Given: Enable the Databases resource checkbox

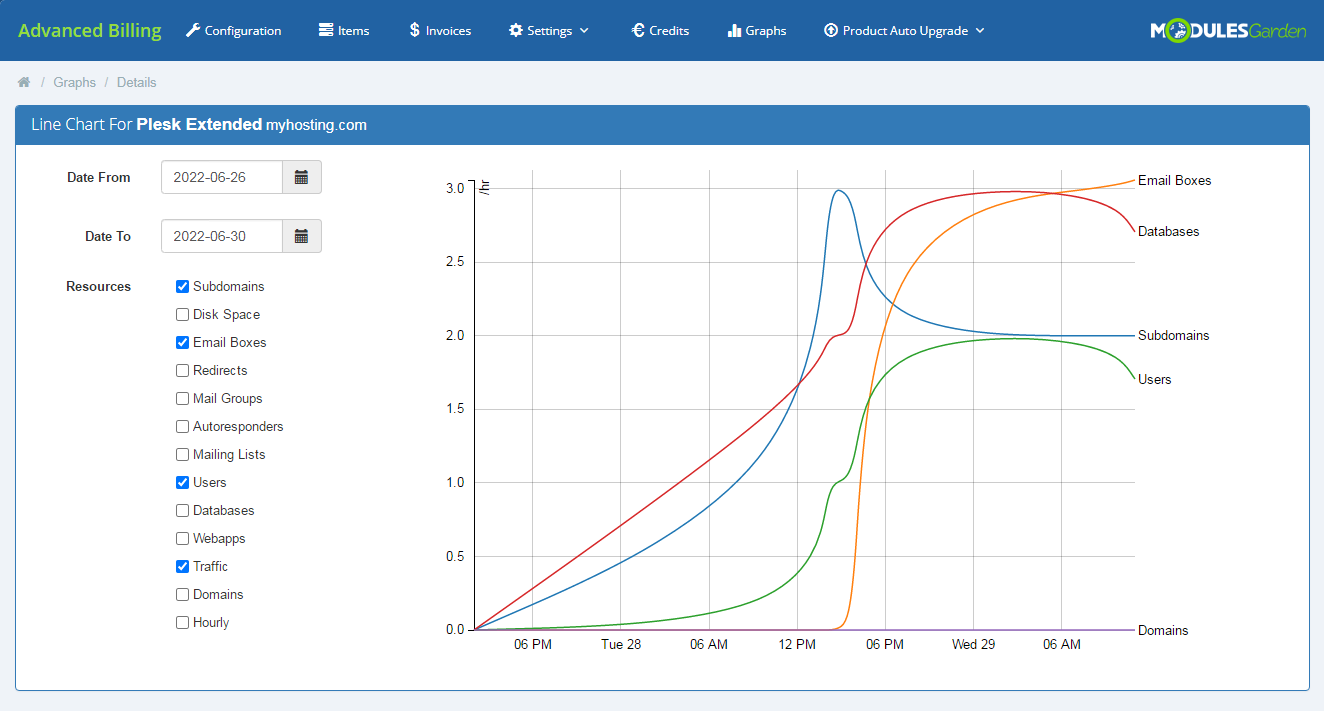Looking at the screenshot, I should coord(181,510).
